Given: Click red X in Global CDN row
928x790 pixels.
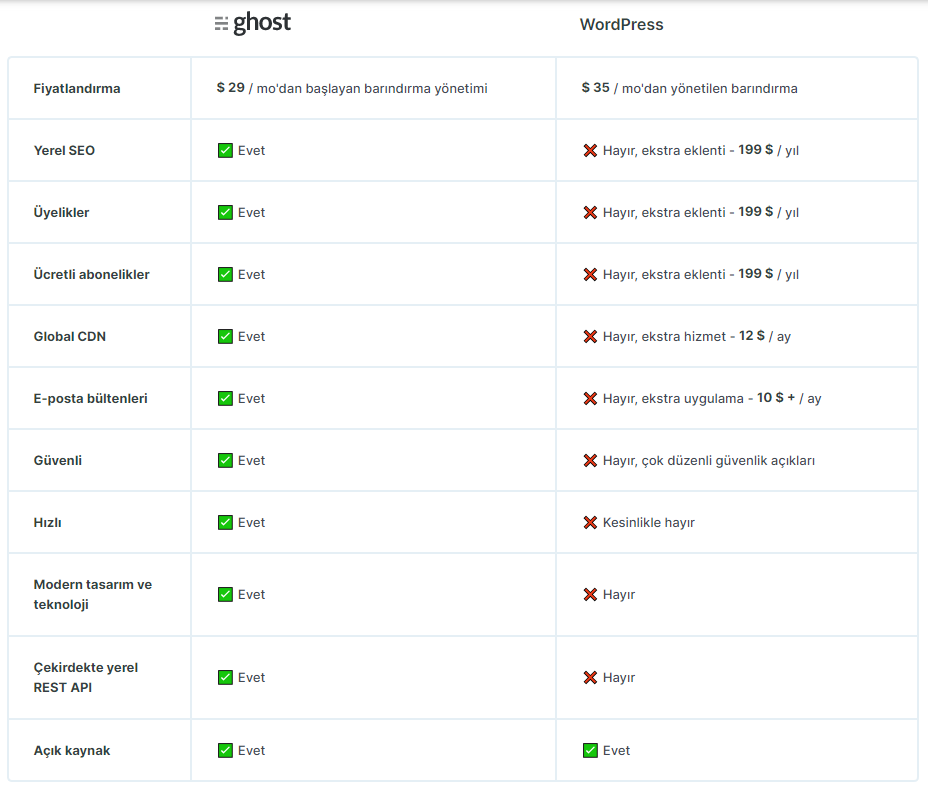Looking at the screenshot, I should [590, 337].
